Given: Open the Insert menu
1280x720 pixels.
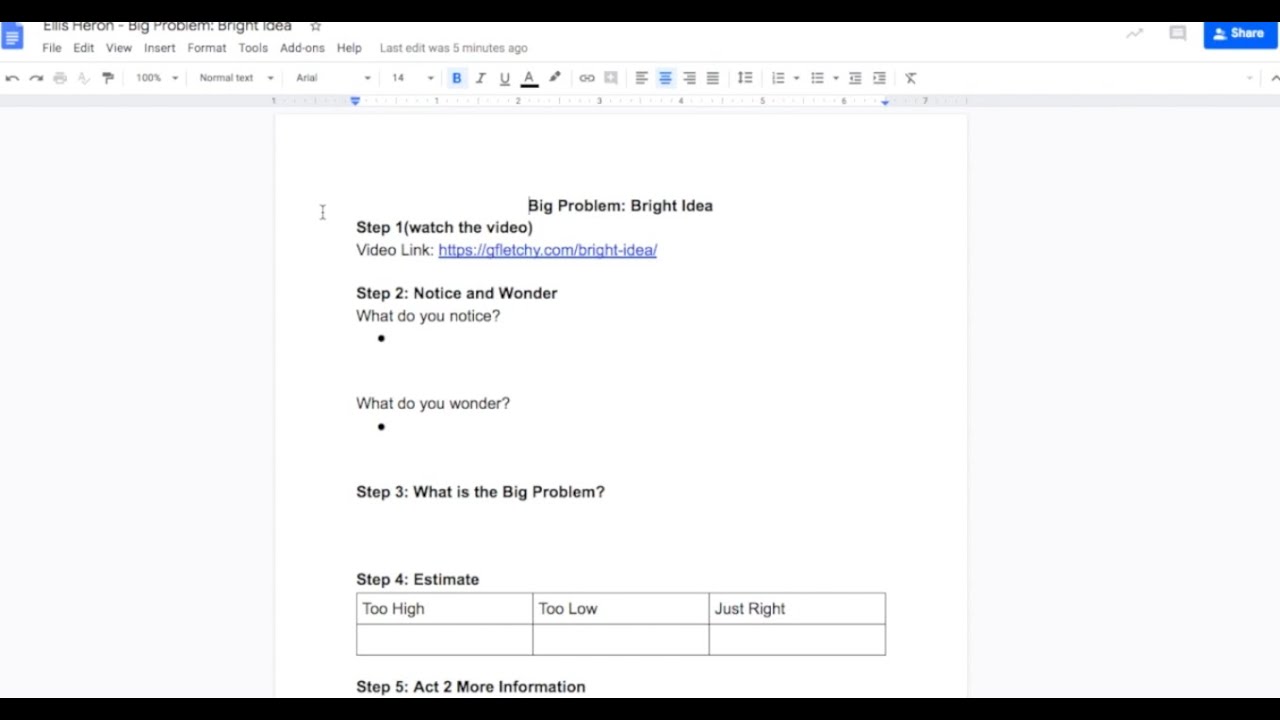Looking at the screenshot, I should point(160,48).
